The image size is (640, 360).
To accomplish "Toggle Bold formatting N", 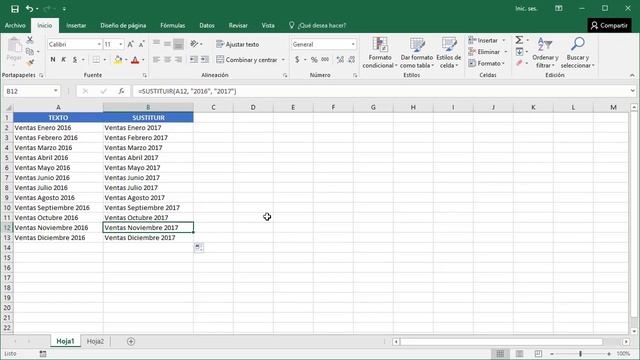I will (x=53, y=60).
